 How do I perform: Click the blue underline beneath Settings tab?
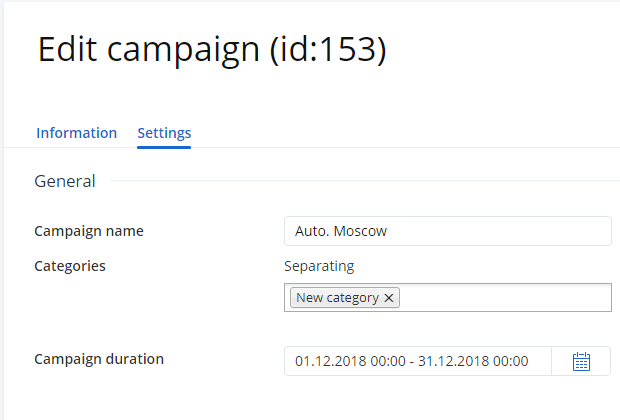click(164, 147)
